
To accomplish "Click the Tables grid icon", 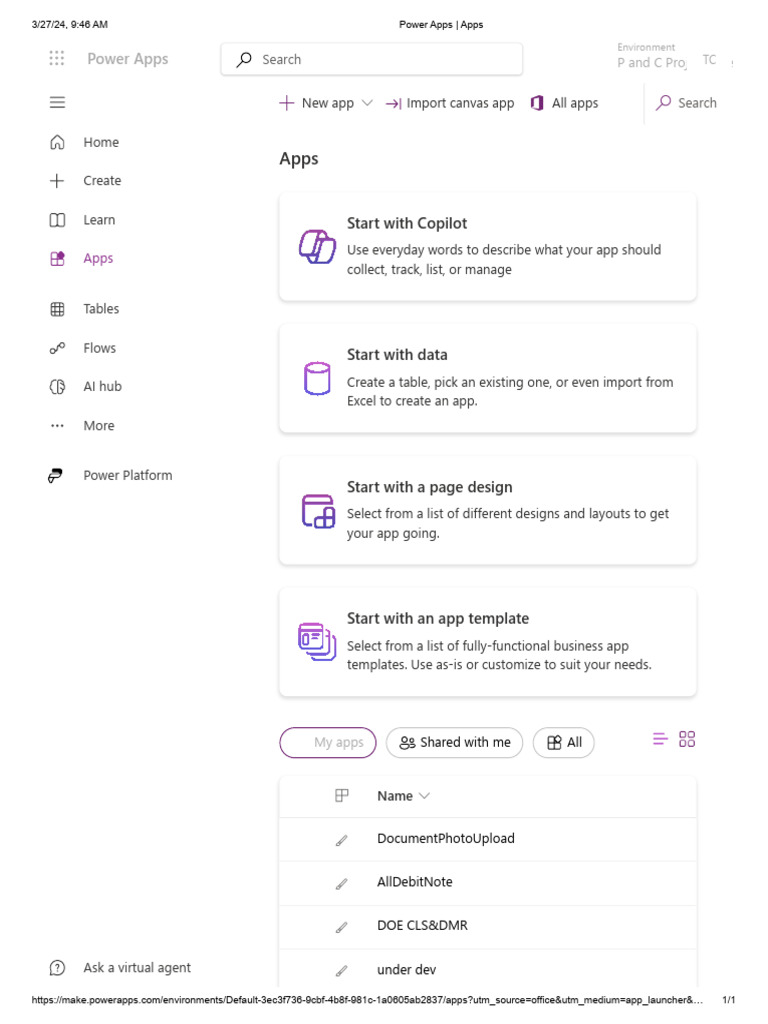I will point(57,309).
